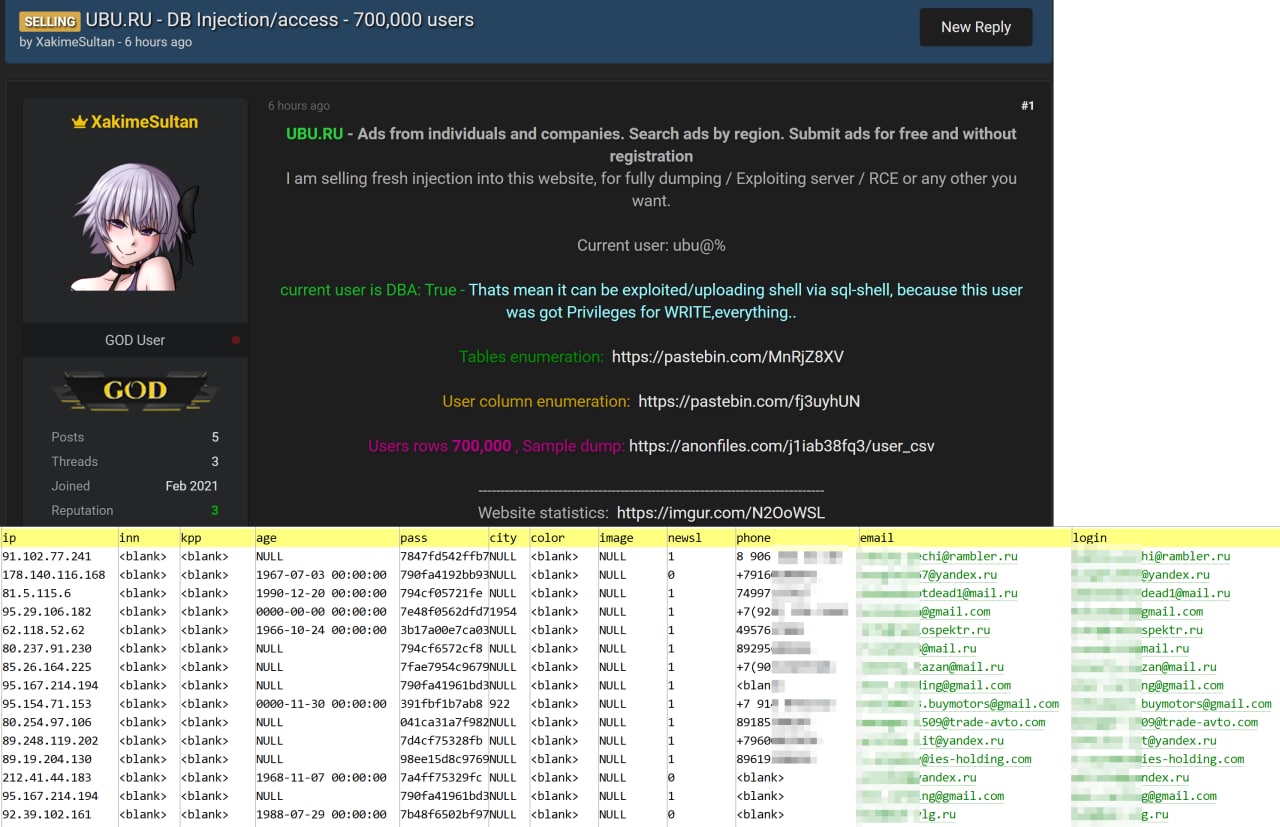1280x827 pixels.
Task: Open the post number #1 permalink
Action: [1028, 105]
